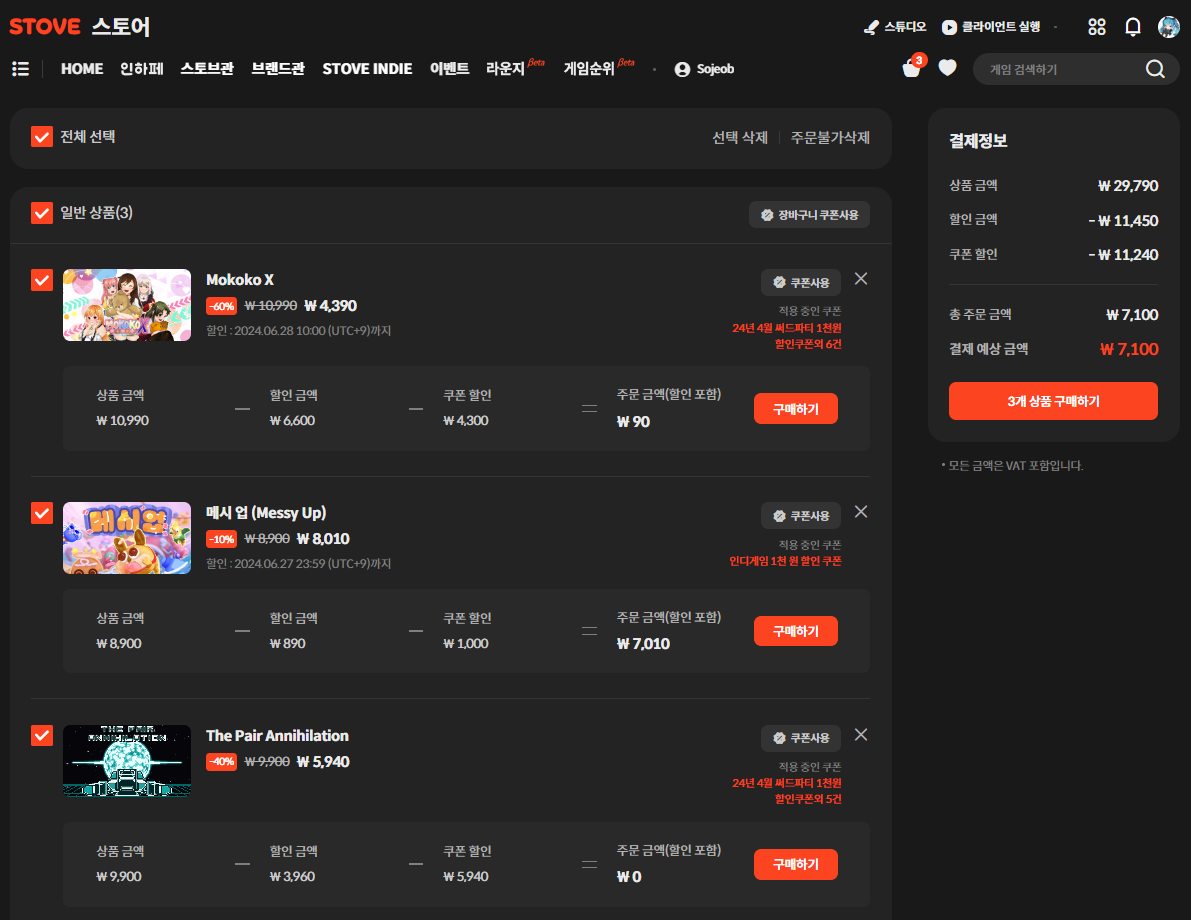Open the hamburger category menu icon

[x=21, y=69]
